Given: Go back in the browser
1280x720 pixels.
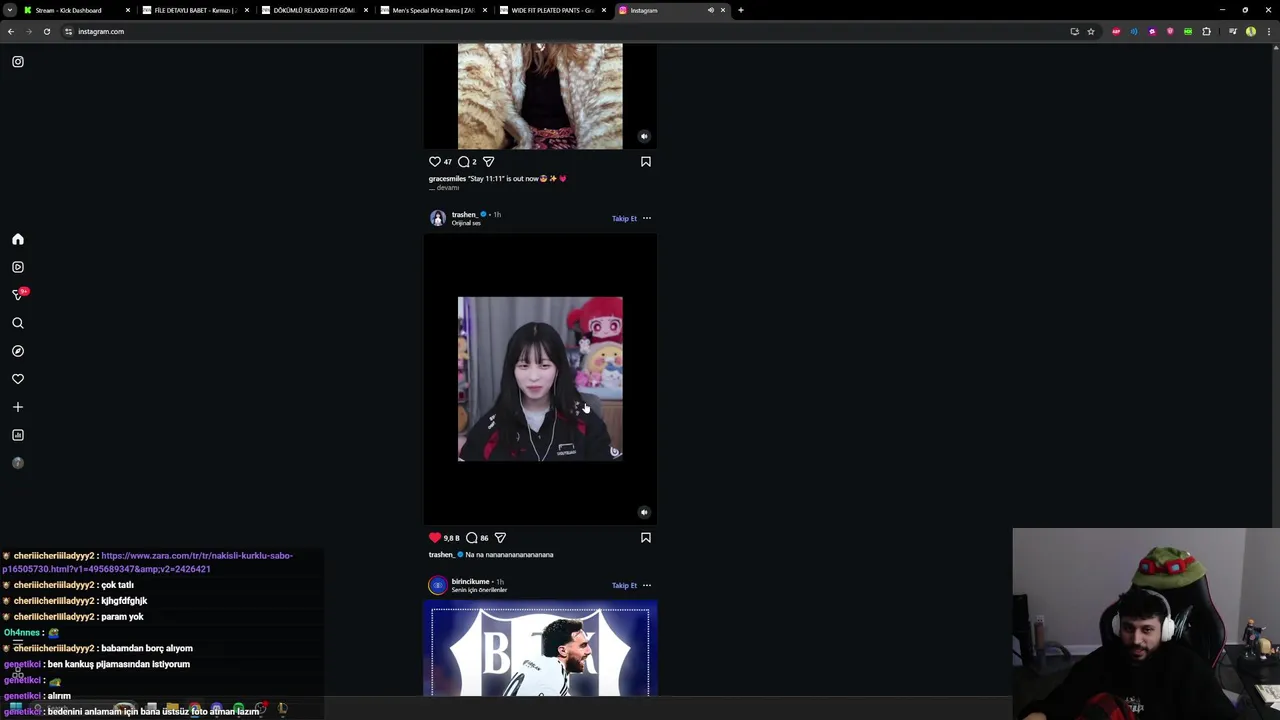Looking at the screenshot, I should pyautogui.click(x=11, y=31).
